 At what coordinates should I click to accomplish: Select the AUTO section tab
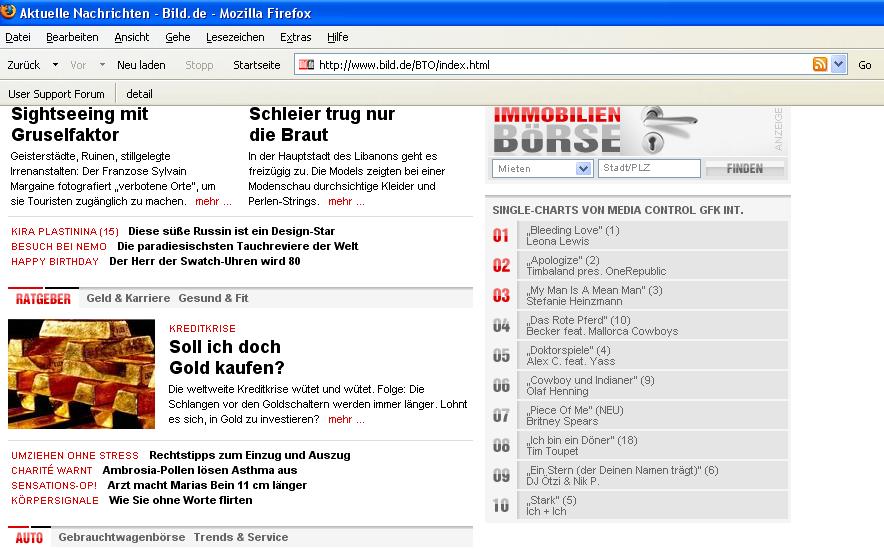click(29, 538)
